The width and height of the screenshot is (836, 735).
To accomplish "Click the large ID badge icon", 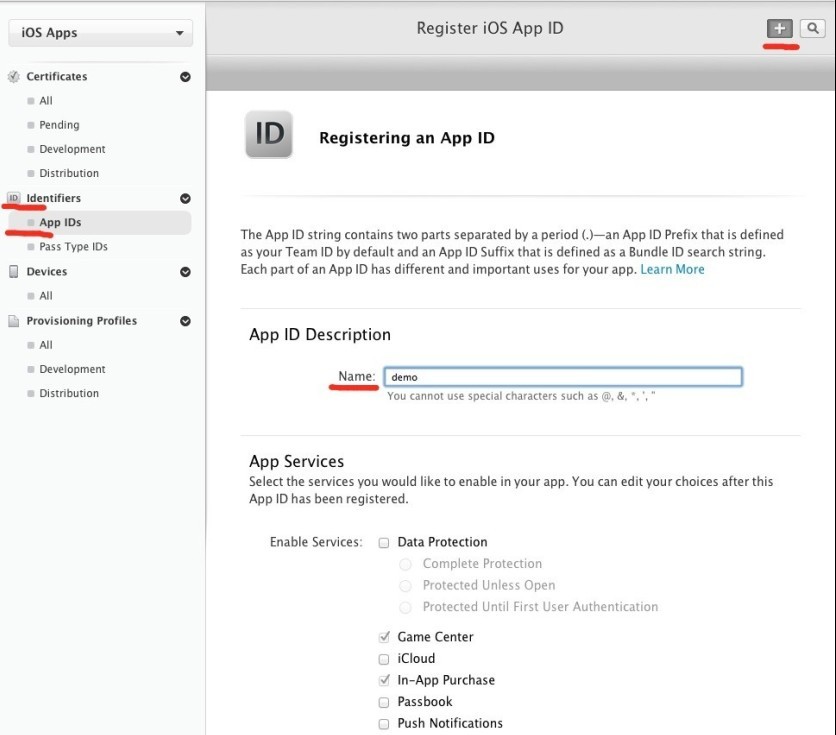I will (x=269, y=134).
